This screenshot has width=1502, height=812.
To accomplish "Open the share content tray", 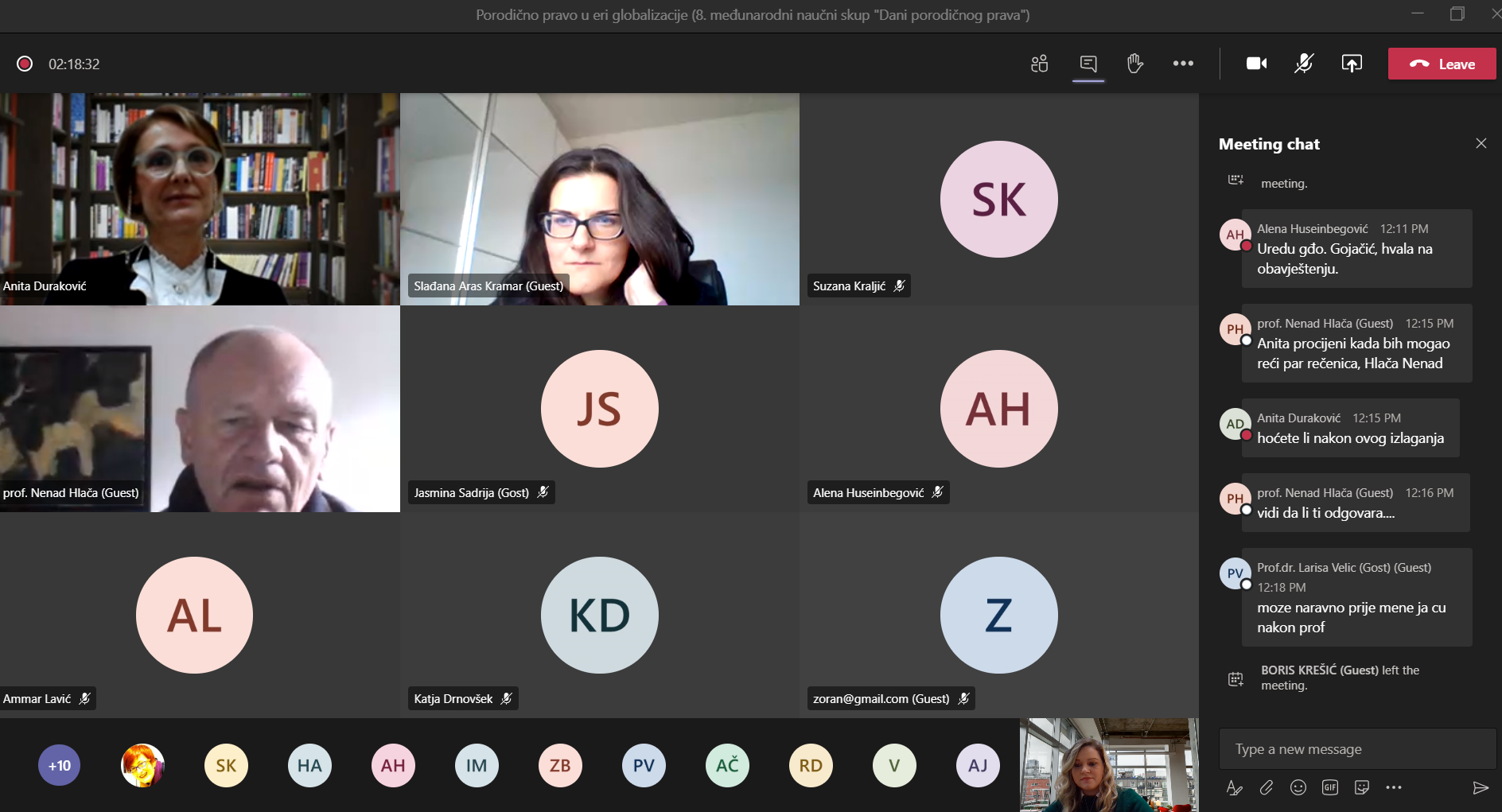I will [1352, 64].
